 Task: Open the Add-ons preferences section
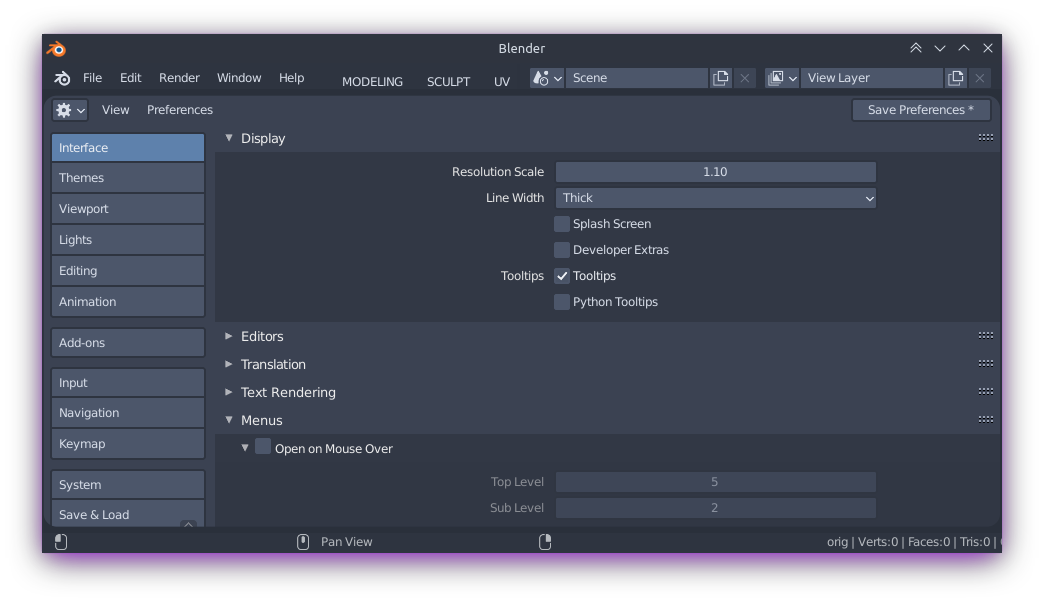click(x=128, y=343)
